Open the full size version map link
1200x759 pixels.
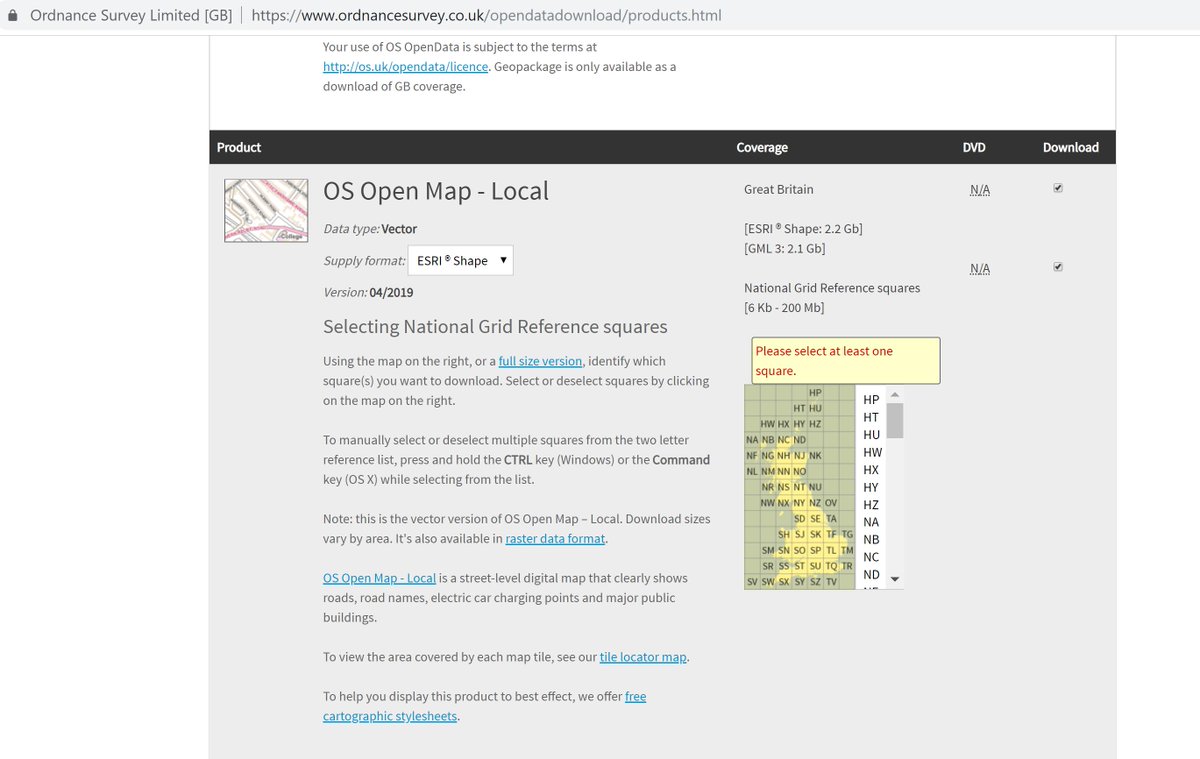540,361
